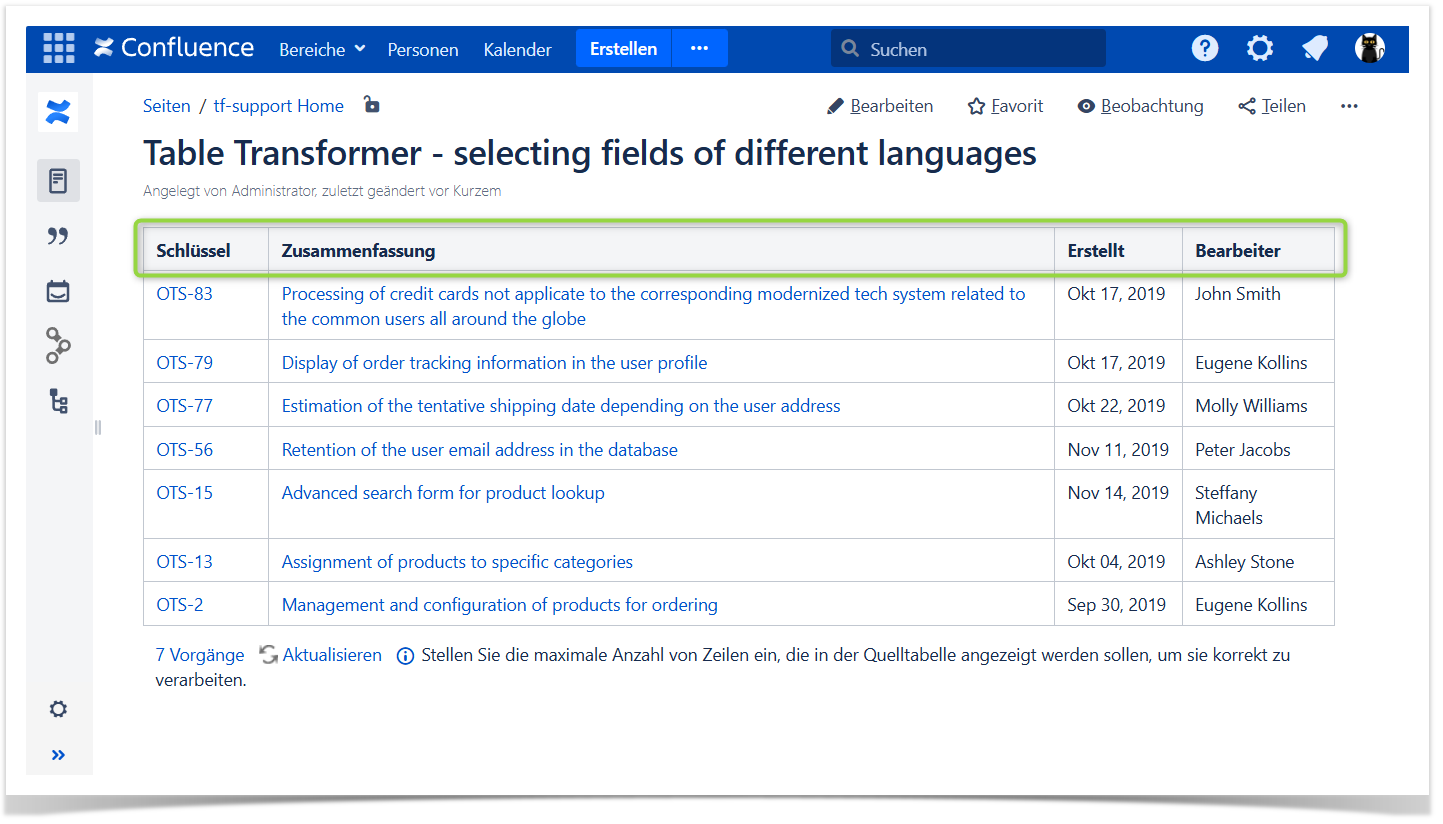The height and width of the screenshot is (824, 1443).
Task: Toggle Beobachtung watching for this page
Action: point(1140,106)
